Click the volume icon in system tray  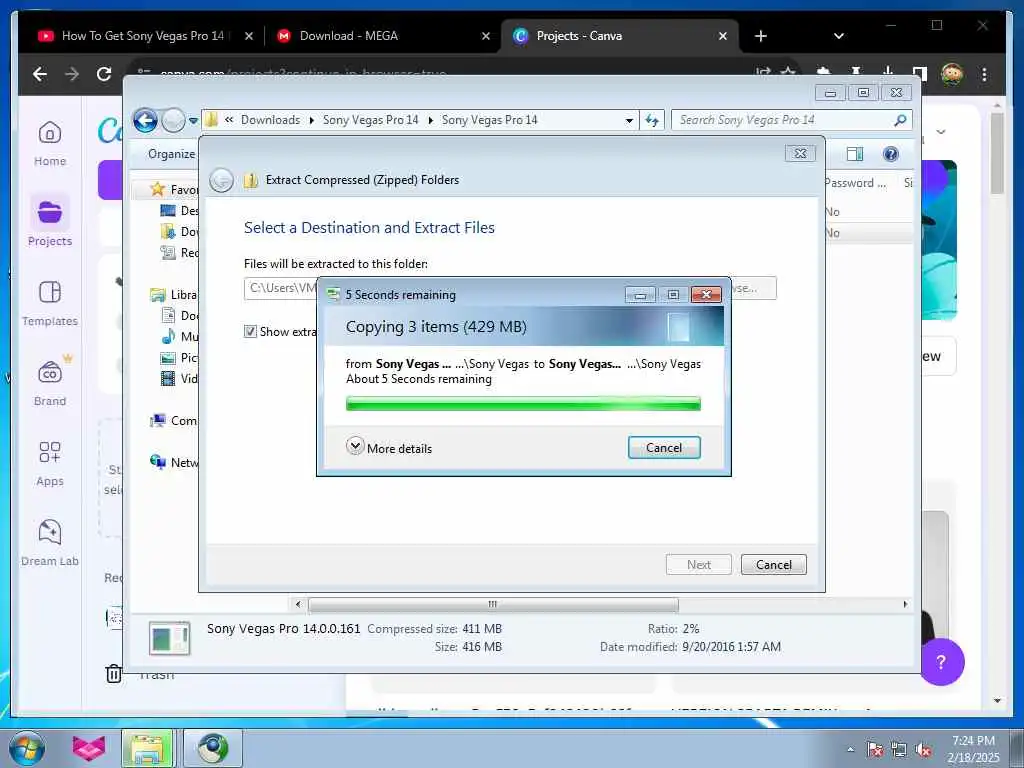pos(923,750)
